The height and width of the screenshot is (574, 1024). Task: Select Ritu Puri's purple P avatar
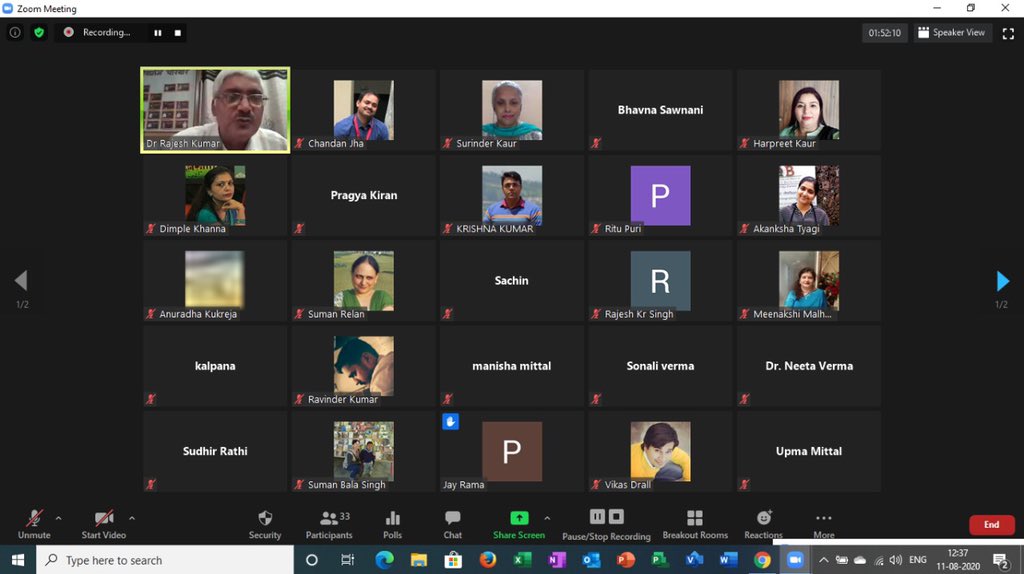tap(660, 195)
